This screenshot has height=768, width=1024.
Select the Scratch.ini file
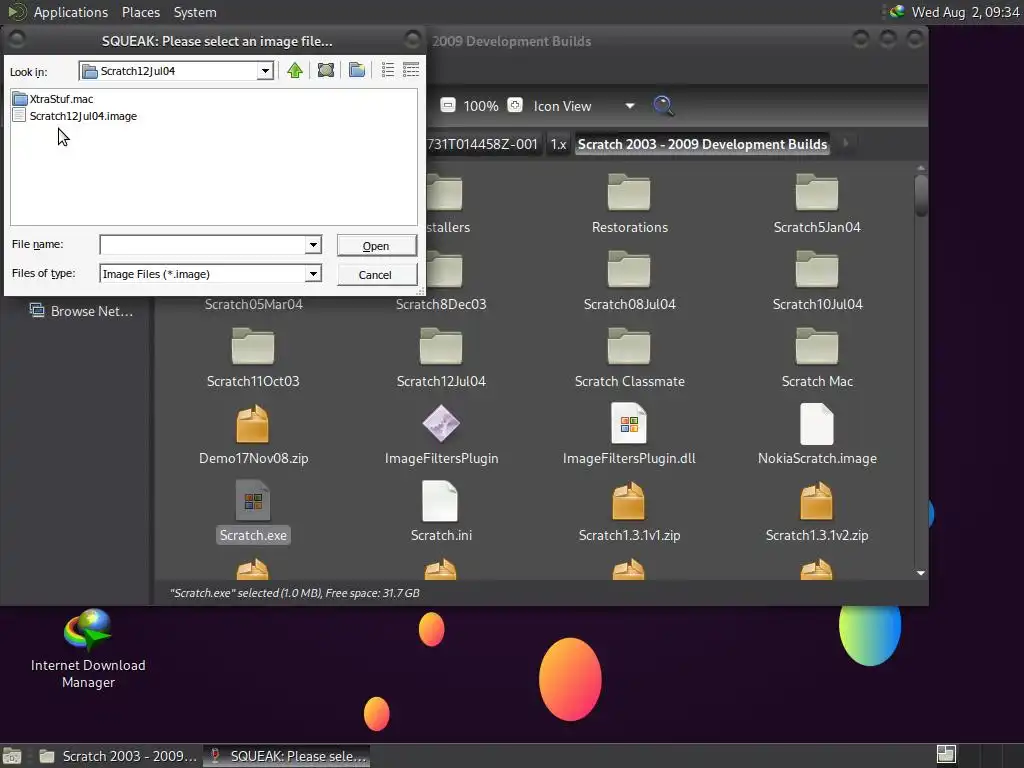click(441, 512)
